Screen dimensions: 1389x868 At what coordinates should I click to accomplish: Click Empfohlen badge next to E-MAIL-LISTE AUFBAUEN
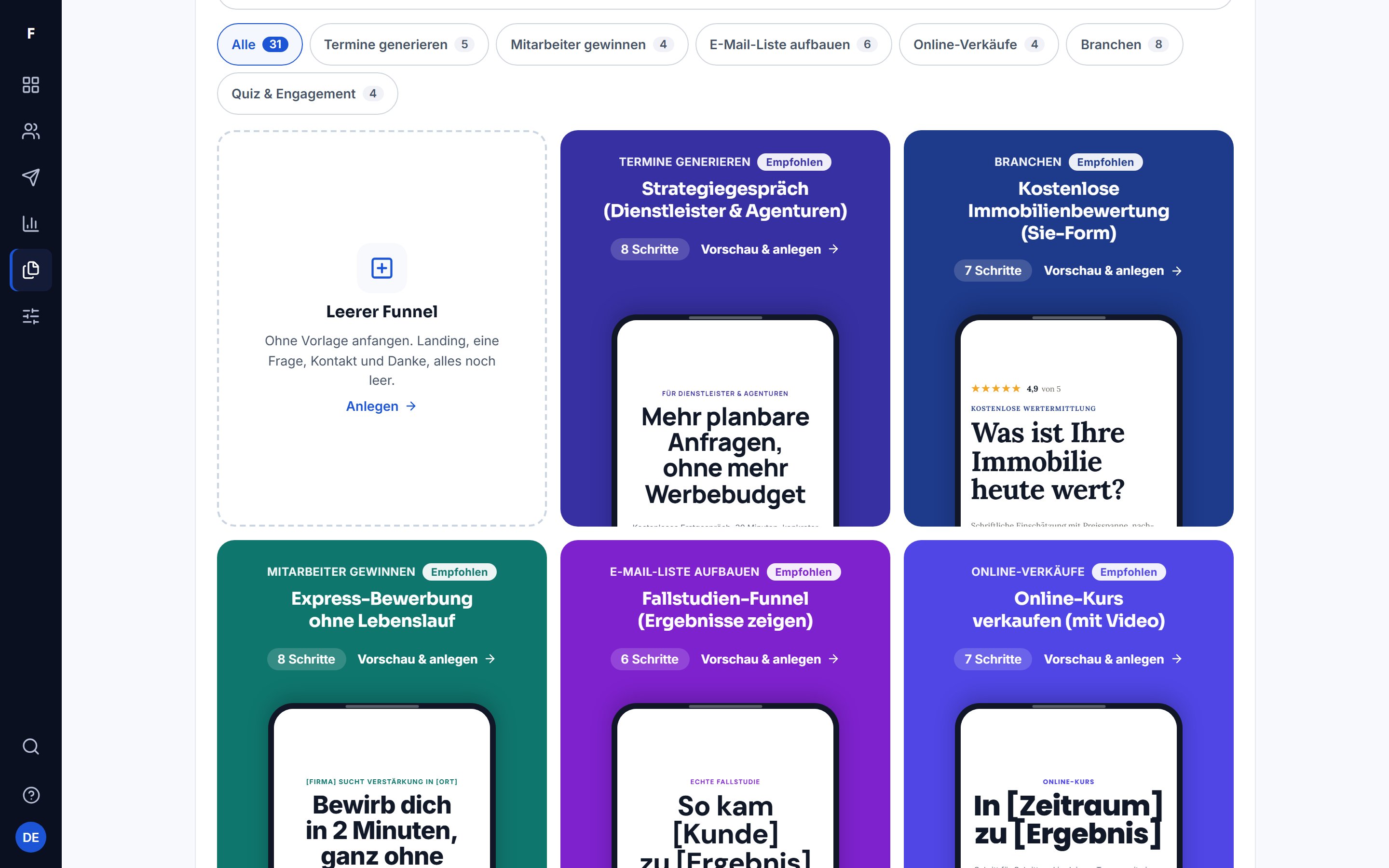pos(803,572)
